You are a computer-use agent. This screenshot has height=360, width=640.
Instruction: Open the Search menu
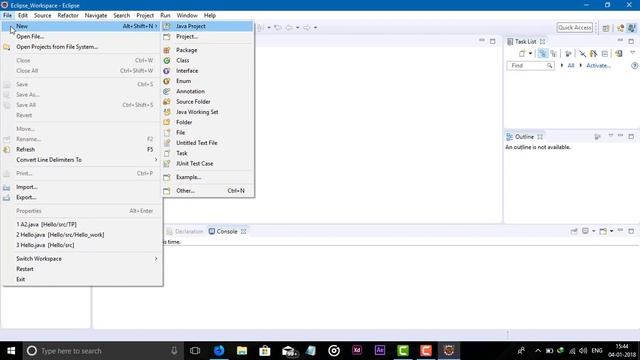[x=122, y=16]
